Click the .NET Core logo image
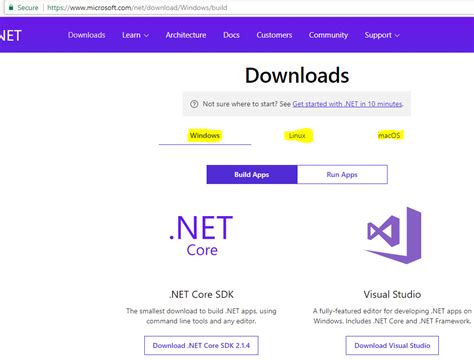474x360 pixels. pyautogui.click(x=202, y=236)
